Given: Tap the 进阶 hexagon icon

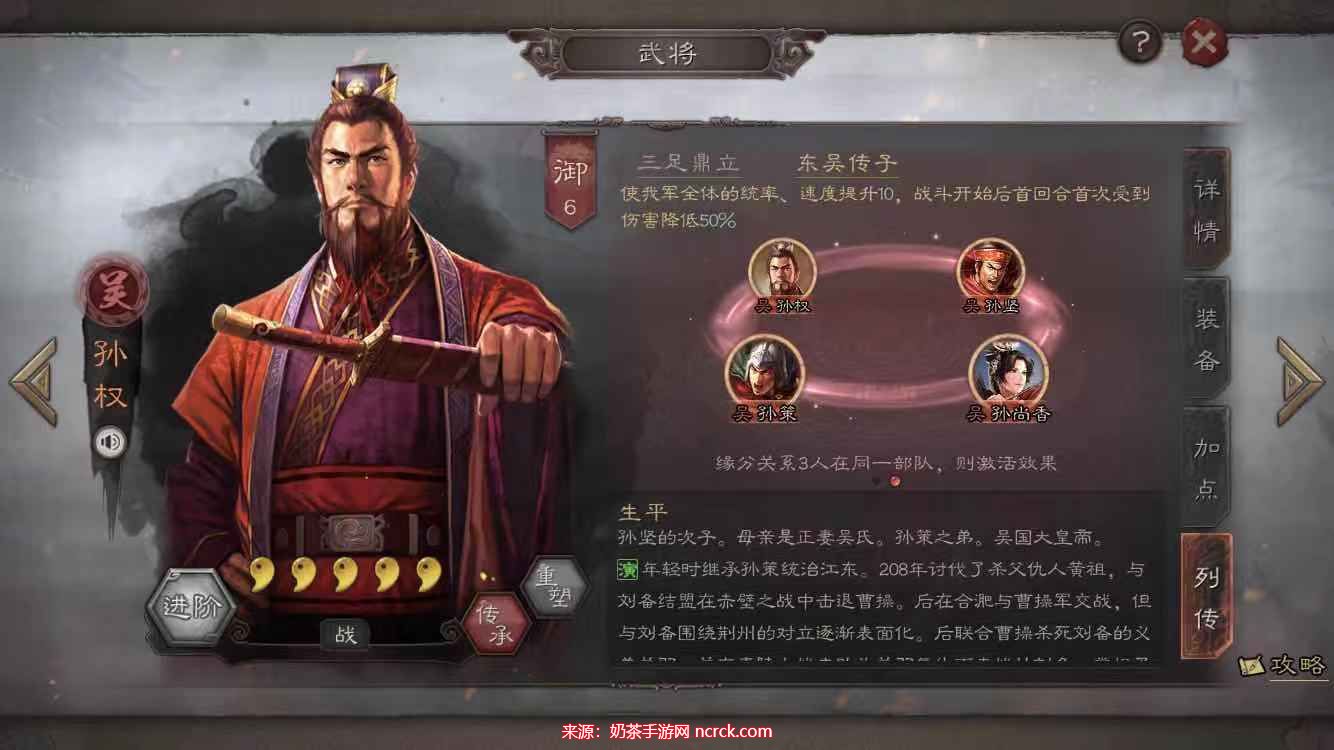Looking at the screenshot, I should pos(191,607).
